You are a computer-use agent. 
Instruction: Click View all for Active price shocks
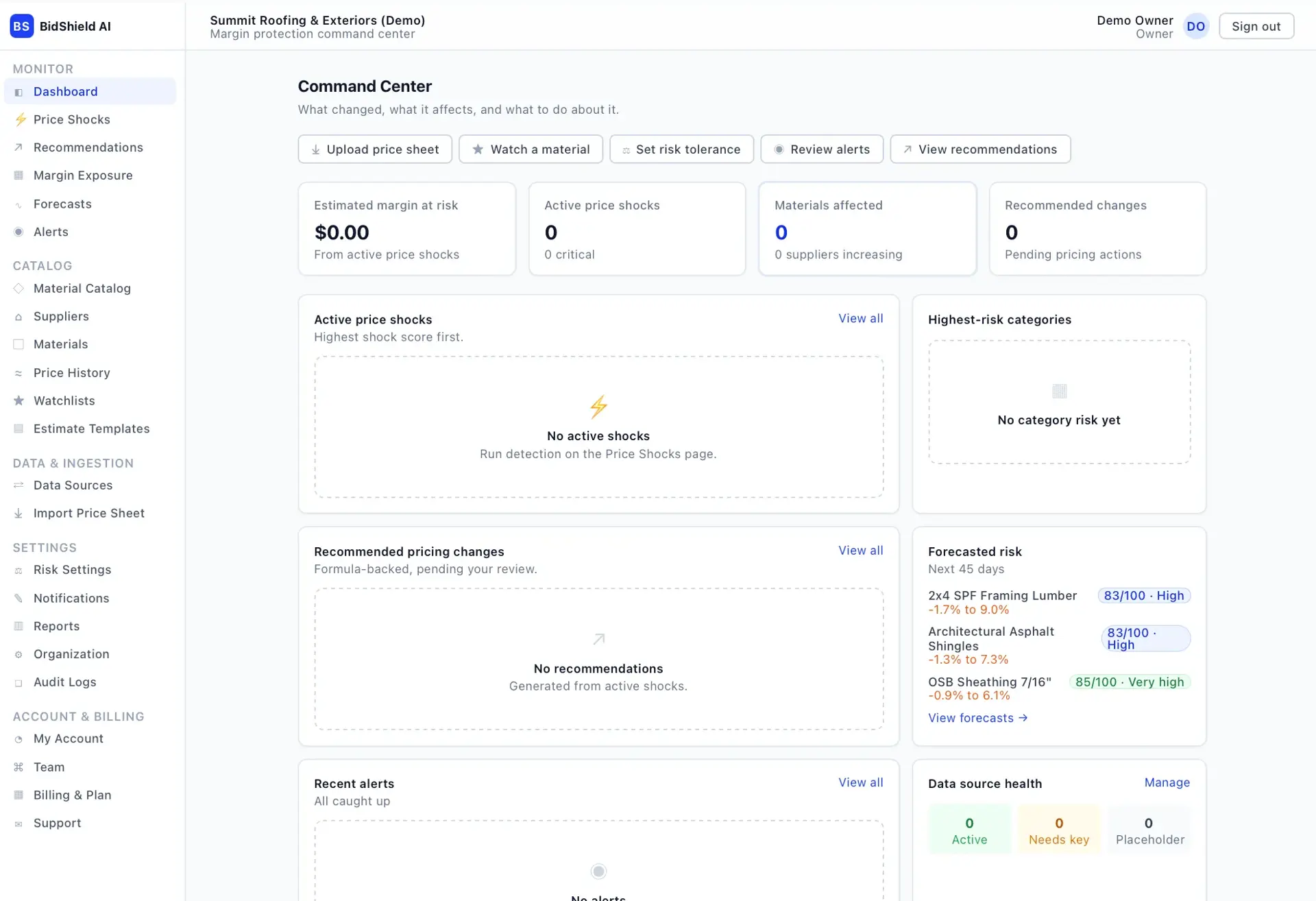861,318
